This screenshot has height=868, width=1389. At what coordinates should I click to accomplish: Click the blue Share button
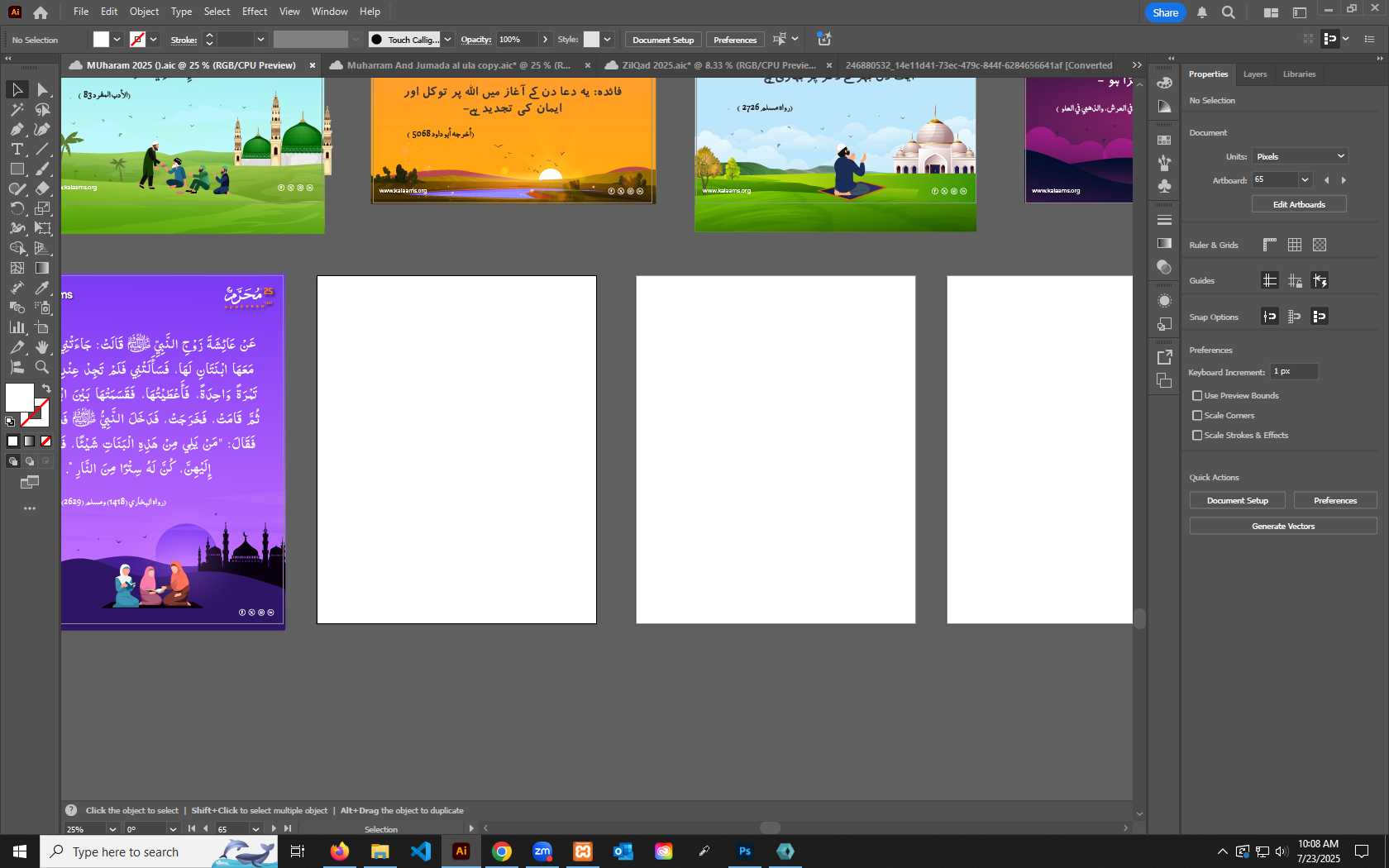[1165, 12]
